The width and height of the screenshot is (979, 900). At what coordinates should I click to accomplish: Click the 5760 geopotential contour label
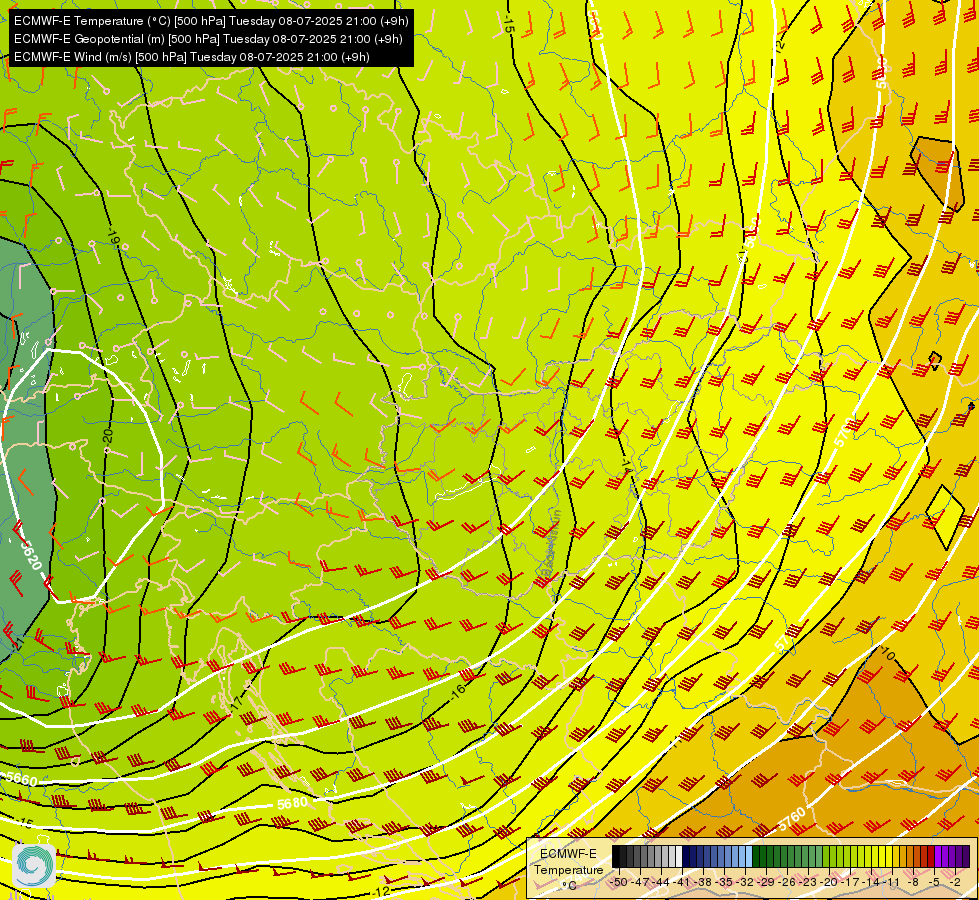pos(792,819)
